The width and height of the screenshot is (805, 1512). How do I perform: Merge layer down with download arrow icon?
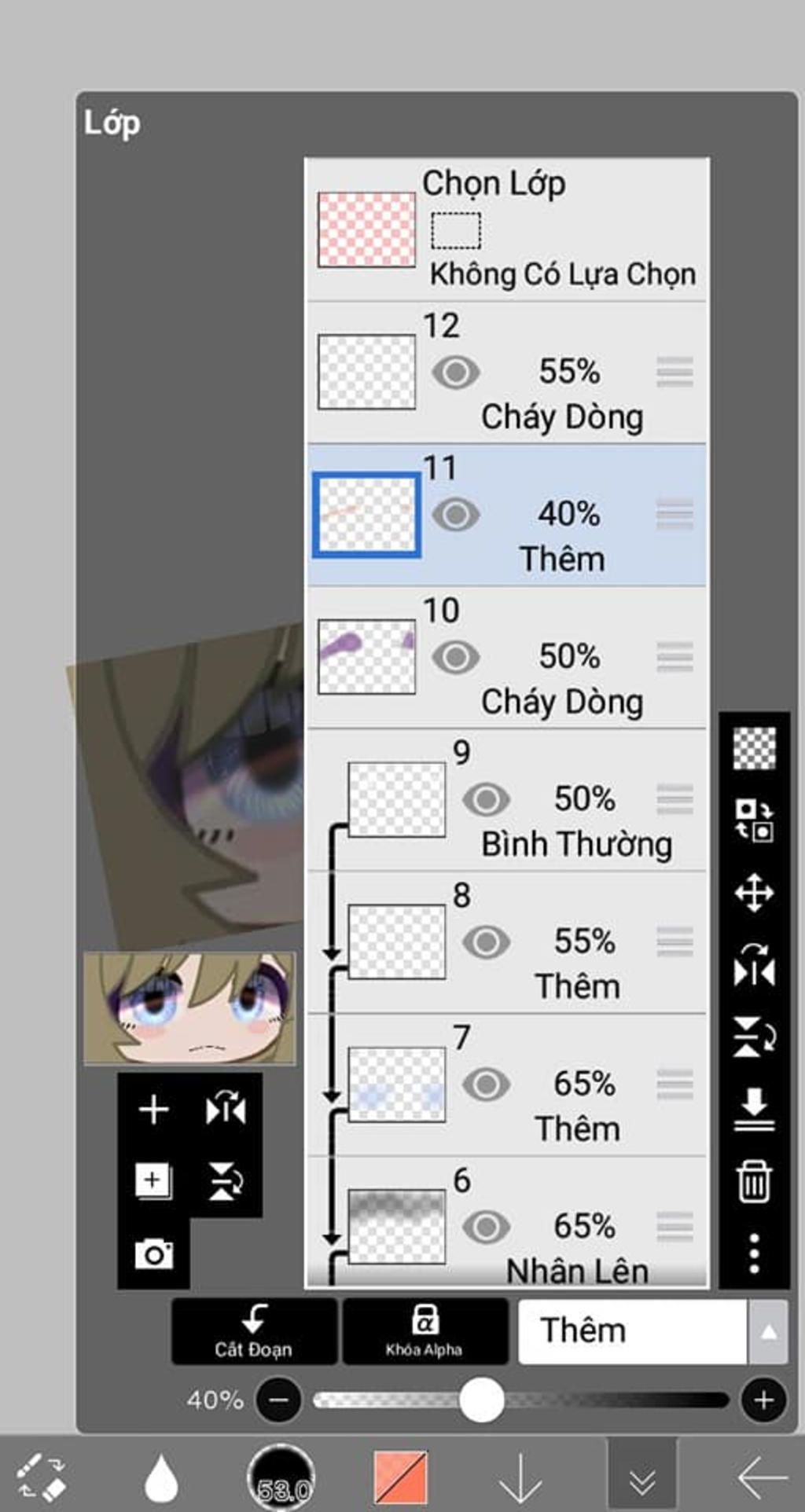tap(754, 1108)
